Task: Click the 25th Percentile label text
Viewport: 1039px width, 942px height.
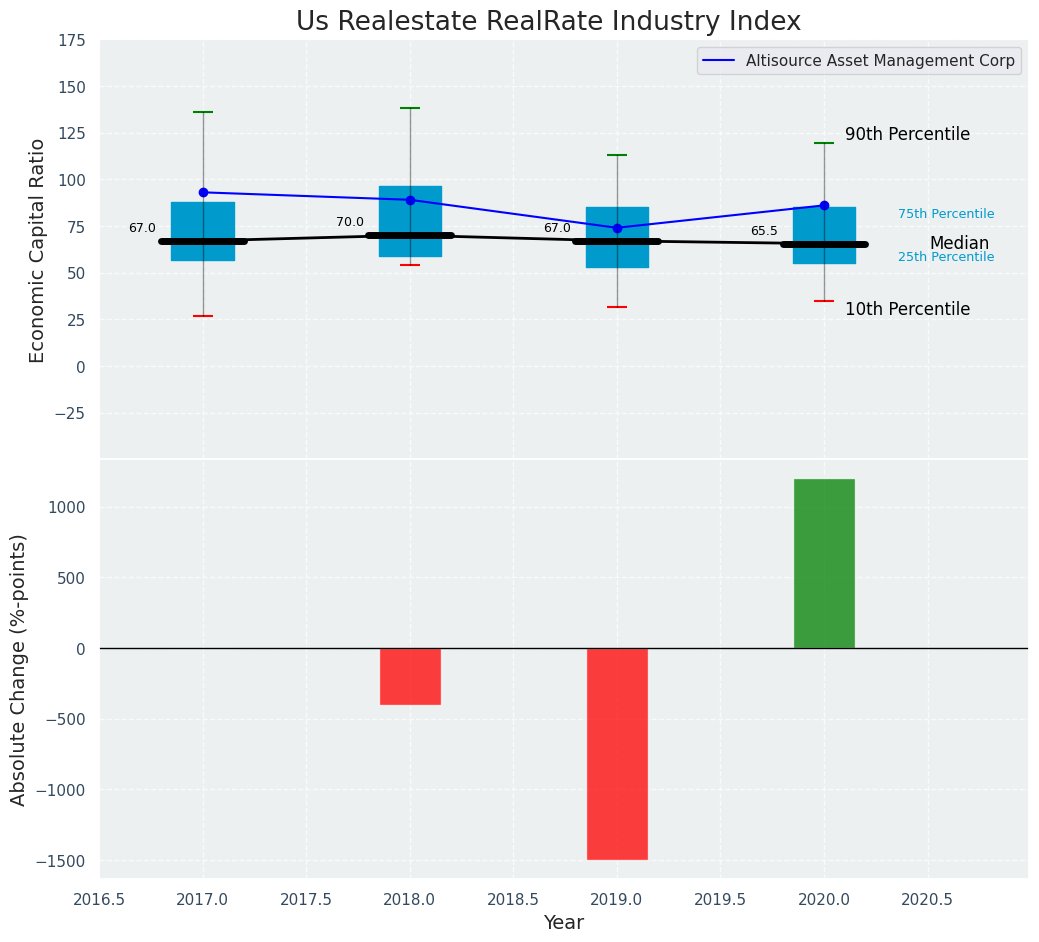Action: 945,257
